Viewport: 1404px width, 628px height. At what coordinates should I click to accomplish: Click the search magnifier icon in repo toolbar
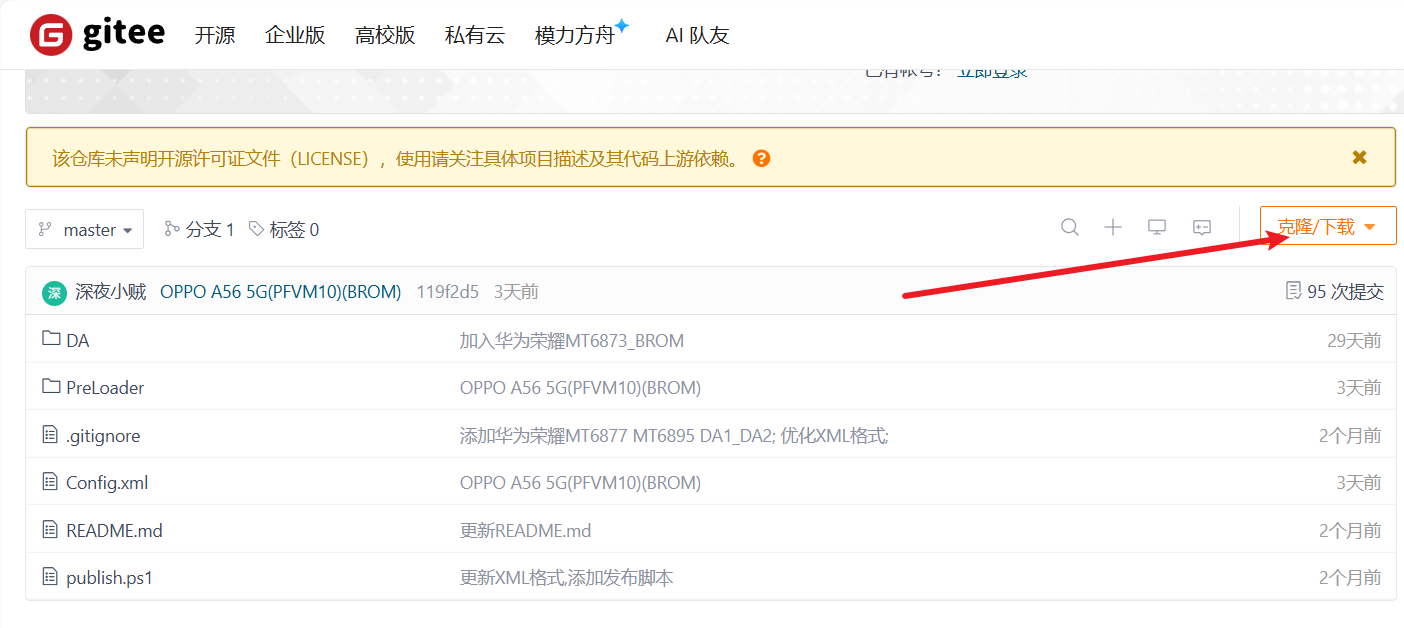click(1070, 228)
